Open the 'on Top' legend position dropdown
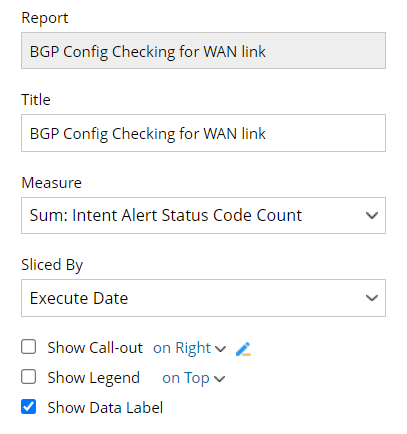The height and width of the screenshot is (434, 407). [193, 378]
